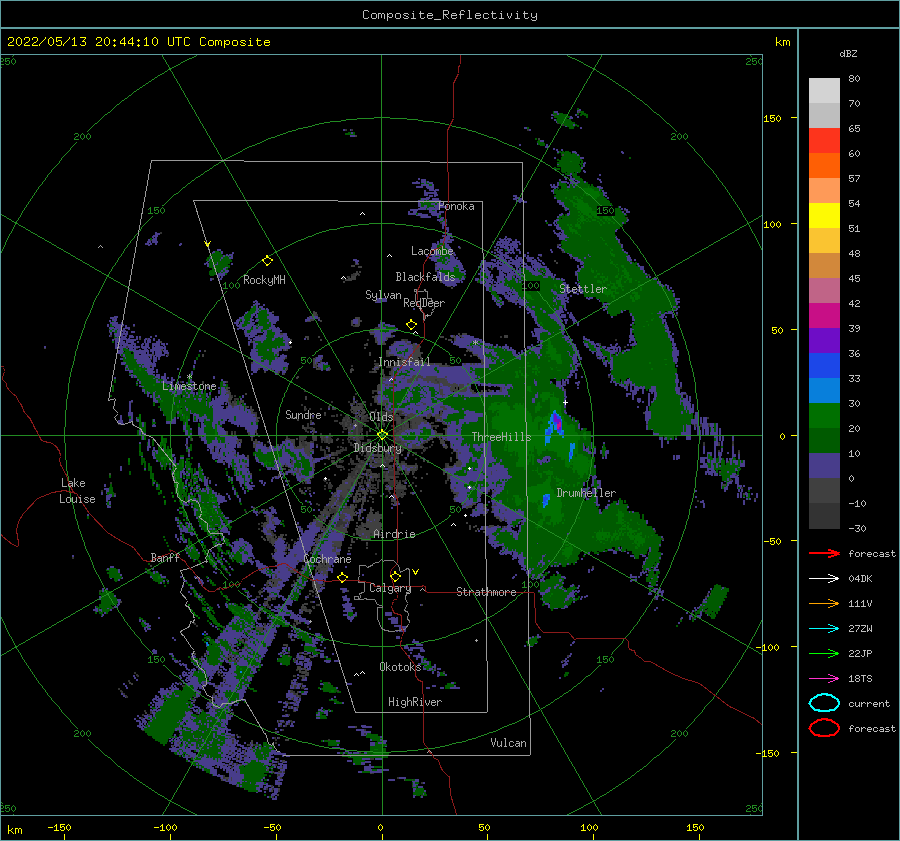Image resolution: width=900 pixels, height=841 pixels.
Task: Click the red forecast ellipse icon
Action: point(824,728)
